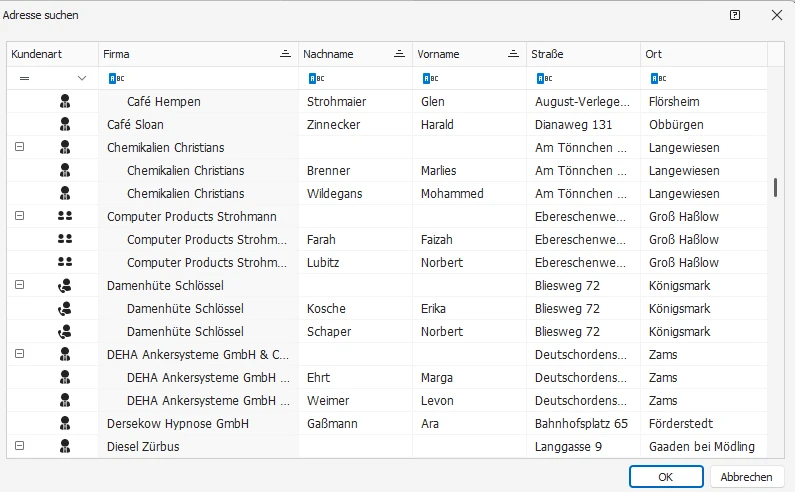Sort by the Ort column header
Viewport: 795px width, 492px height.
(x=704, y=54)
